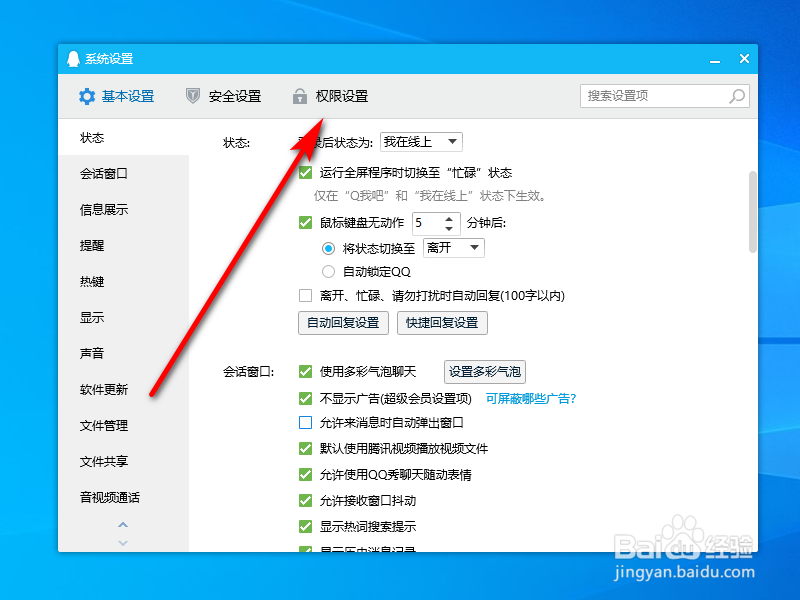Screen dimensions: 800x600
Task: Click the idle minutes field showing 5
Action: pos(428,223)
